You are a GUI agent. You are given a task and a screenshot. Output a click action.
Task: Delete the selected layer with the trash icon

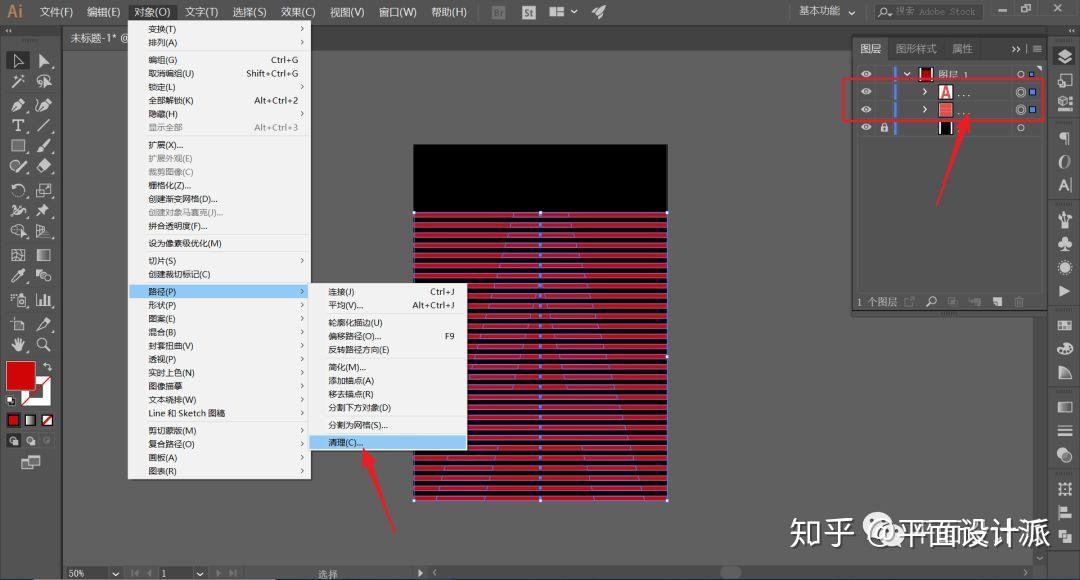pyautogui.click(x=1019, y=302)
